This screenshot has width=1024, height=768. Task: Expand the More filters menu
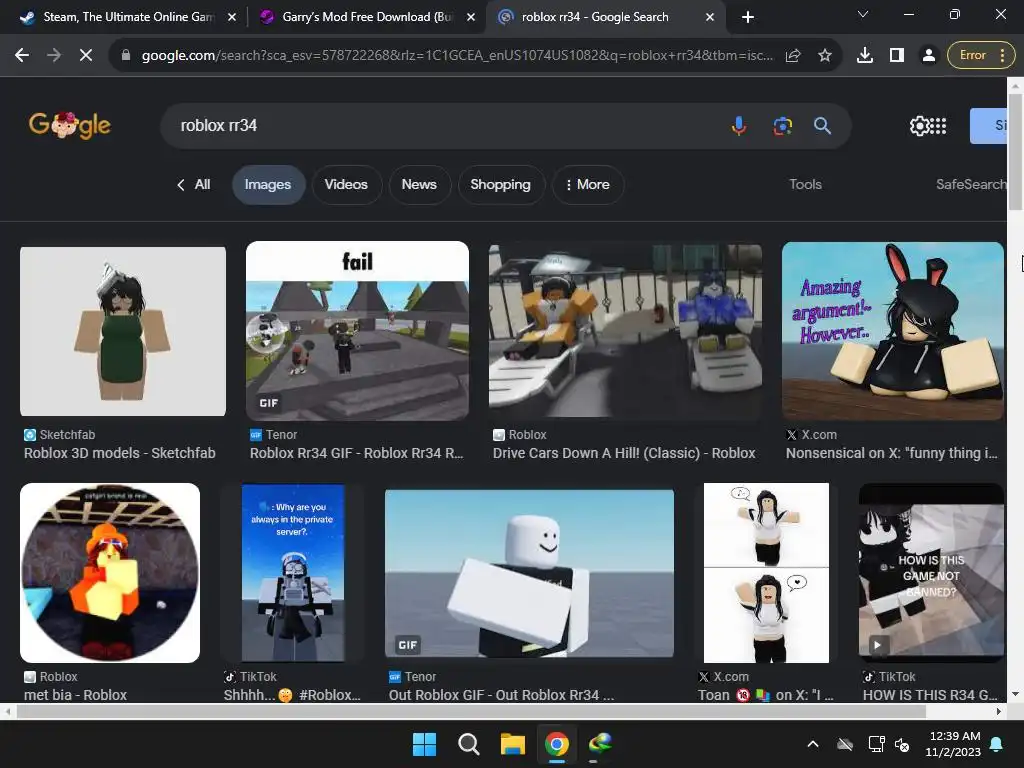588,185
